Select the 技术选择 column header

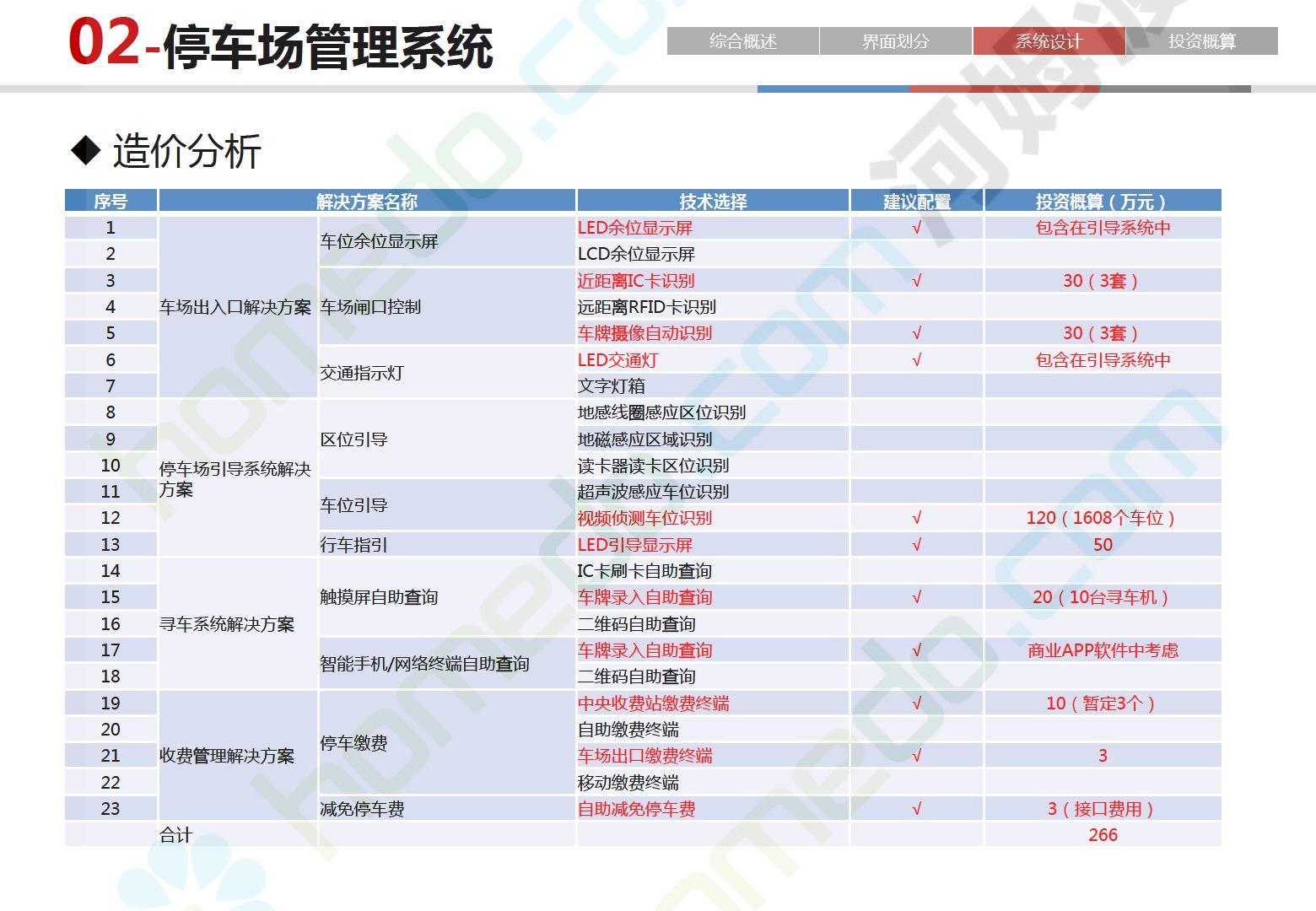(x=713, y=202)
